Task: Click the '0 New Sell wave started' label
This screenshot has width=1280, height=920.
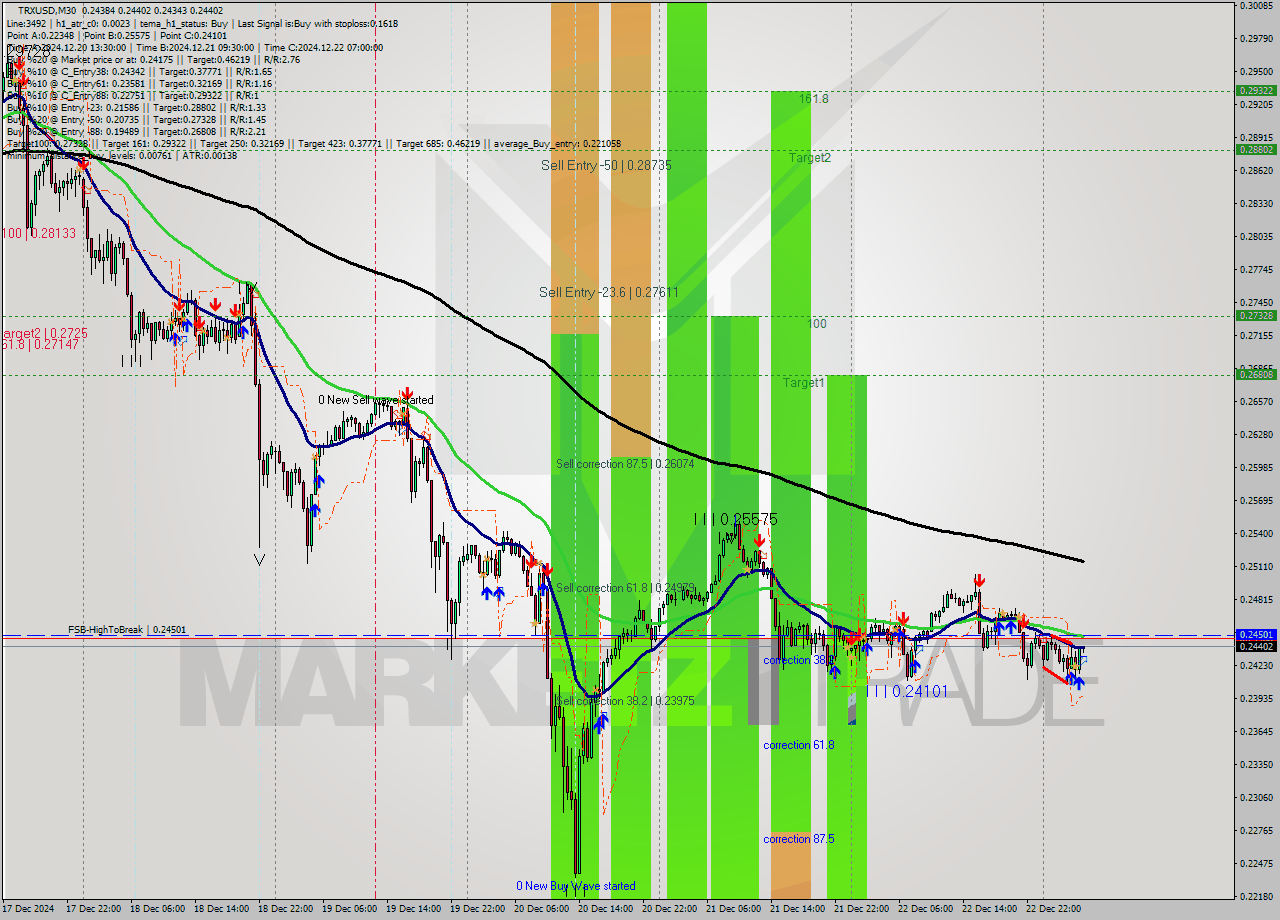Action: click(x=376, y=400)
